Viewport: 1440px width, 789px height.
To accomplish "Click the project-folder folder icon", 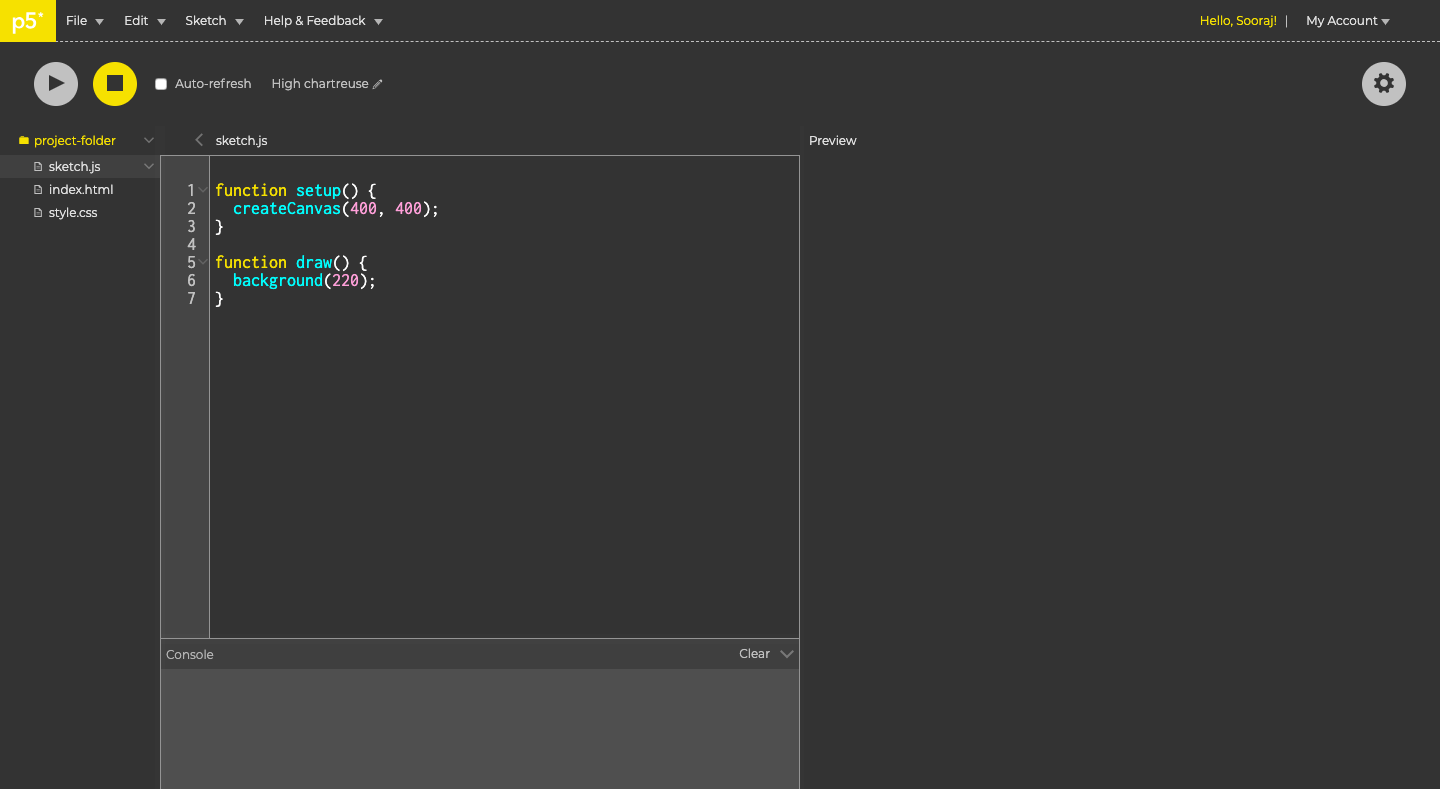I will [x=24, y=141].
